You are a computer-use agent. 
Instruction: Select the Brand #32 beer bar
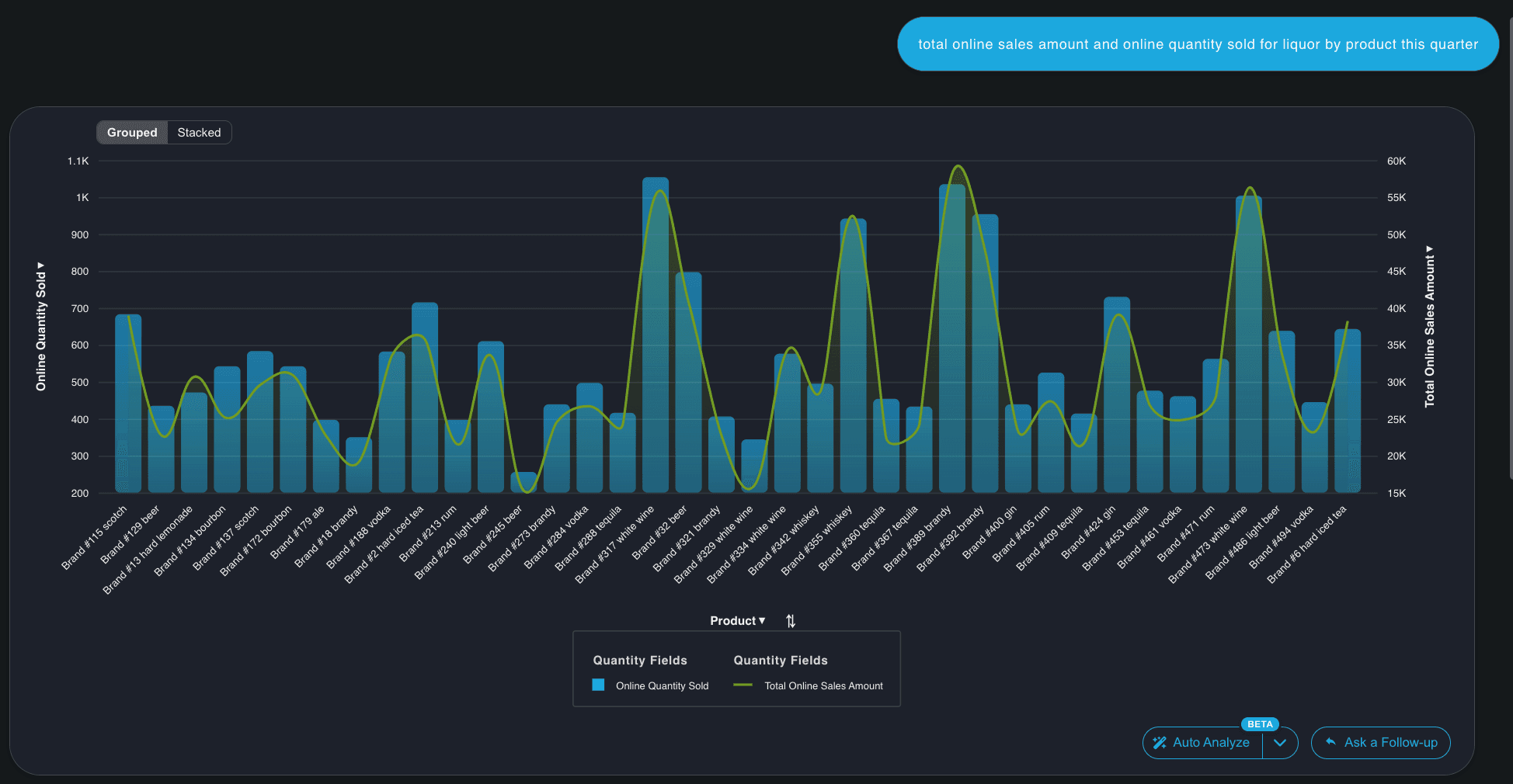click(688, 383)
